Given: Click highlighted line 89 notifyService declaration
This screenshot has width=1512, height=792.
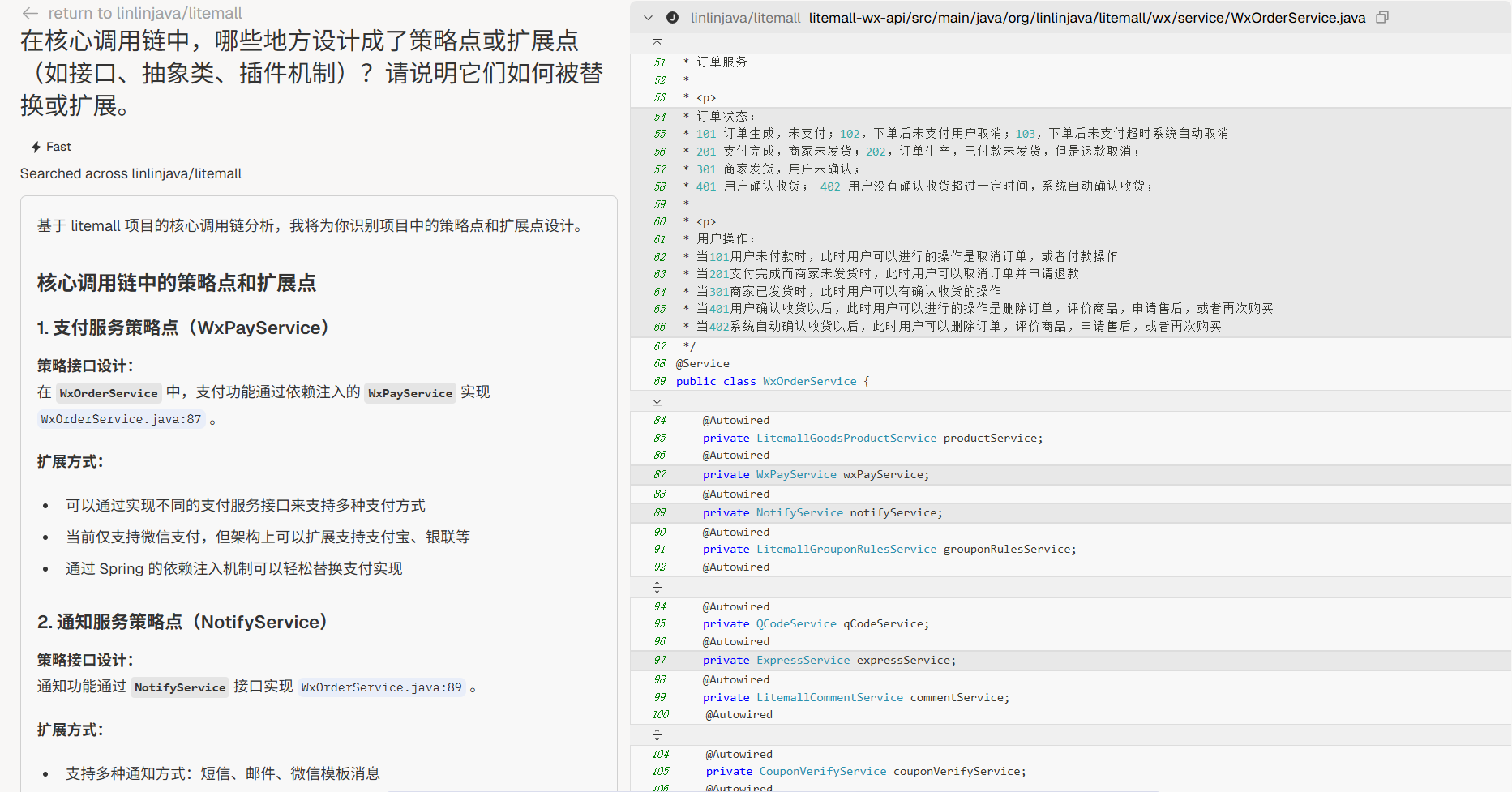Looking at the screenshot, I should tap(821, 513).
